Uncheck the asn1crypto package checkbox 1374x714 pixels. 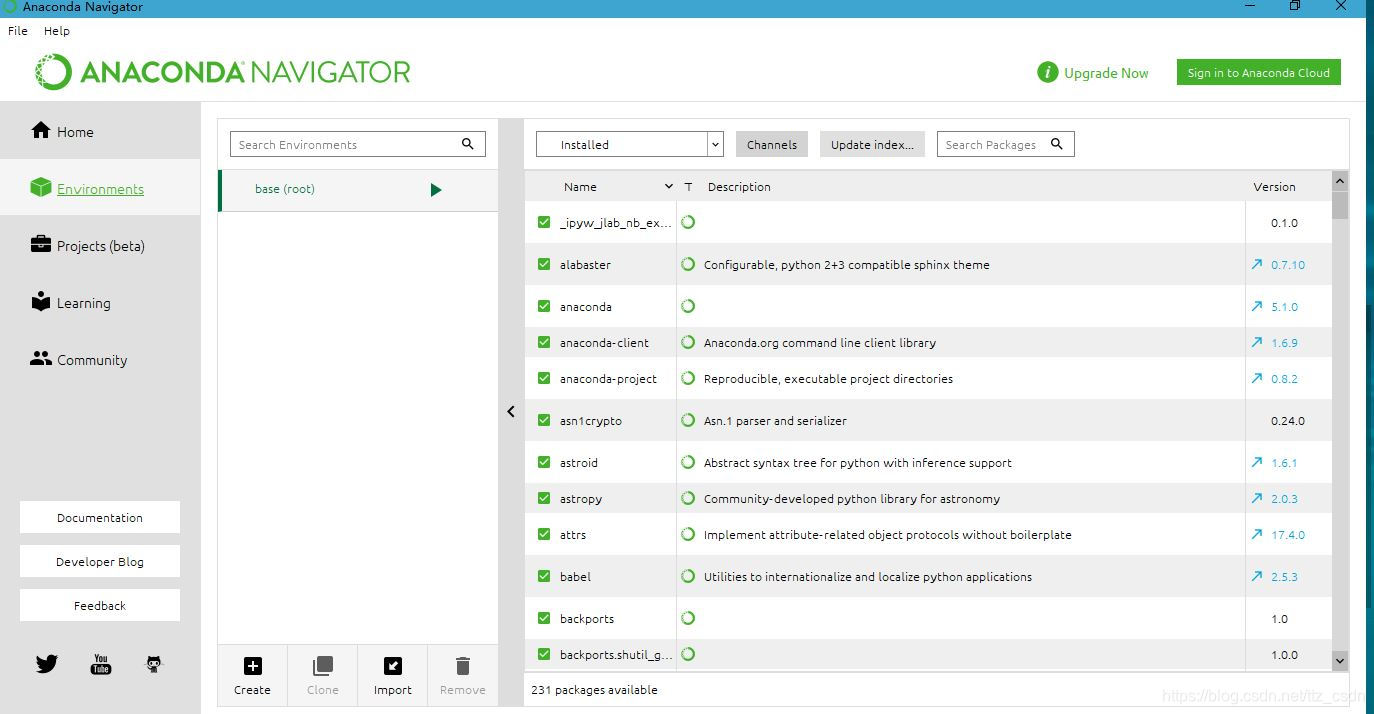(544, 420)
